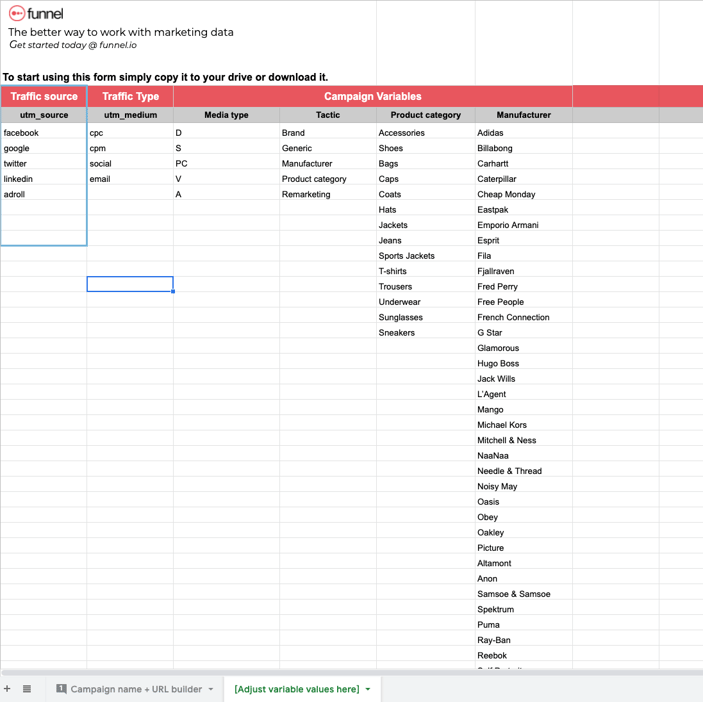Select the Generic tactic cell
This screenshot has height=702, width=703.
(x=328, y=148)
